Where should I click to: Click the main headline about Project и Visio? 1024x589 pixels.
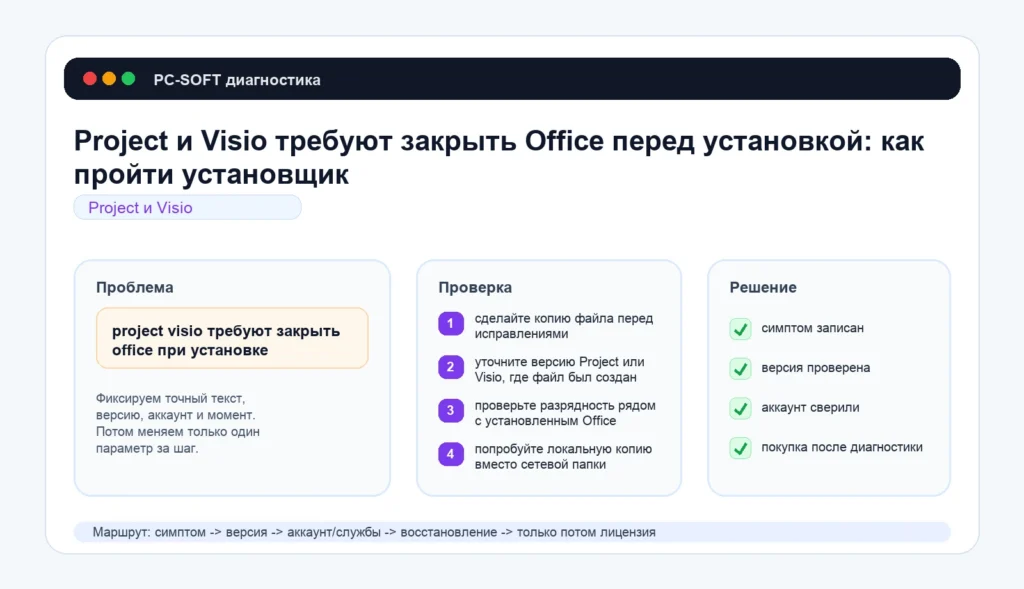pos(499,157)
